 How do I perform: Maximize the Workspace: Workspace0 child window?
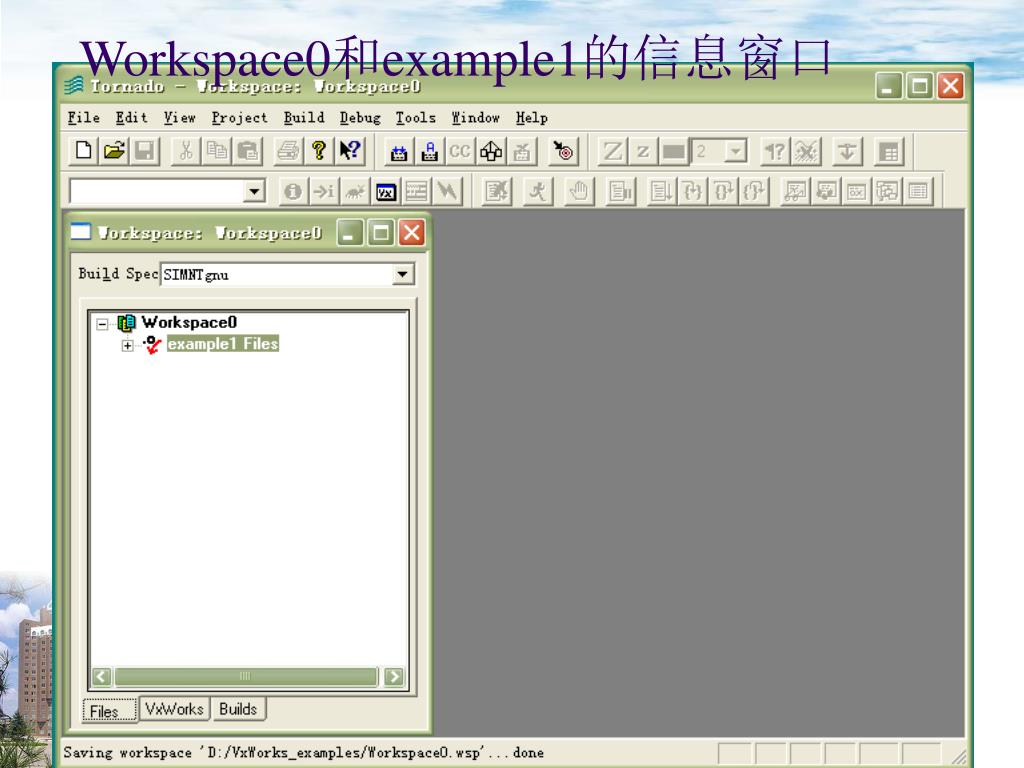381,232
